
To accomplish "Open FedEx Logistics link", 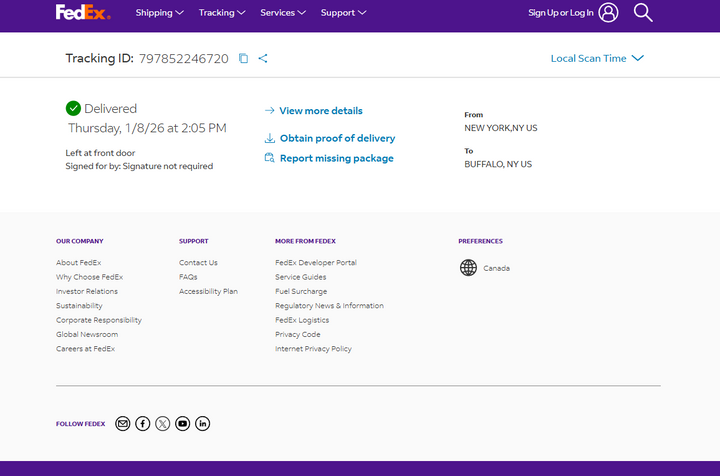I will (302, 320).
